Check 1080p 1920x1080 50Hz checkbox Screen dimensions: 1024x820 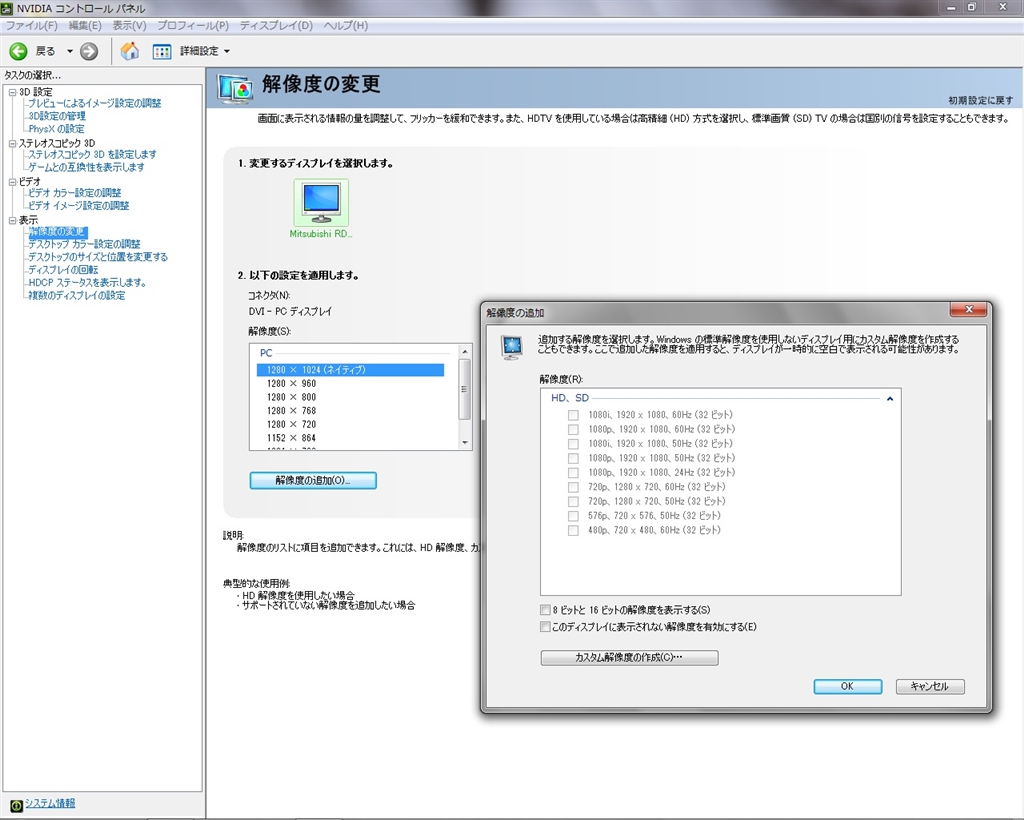tap(573, 458)
